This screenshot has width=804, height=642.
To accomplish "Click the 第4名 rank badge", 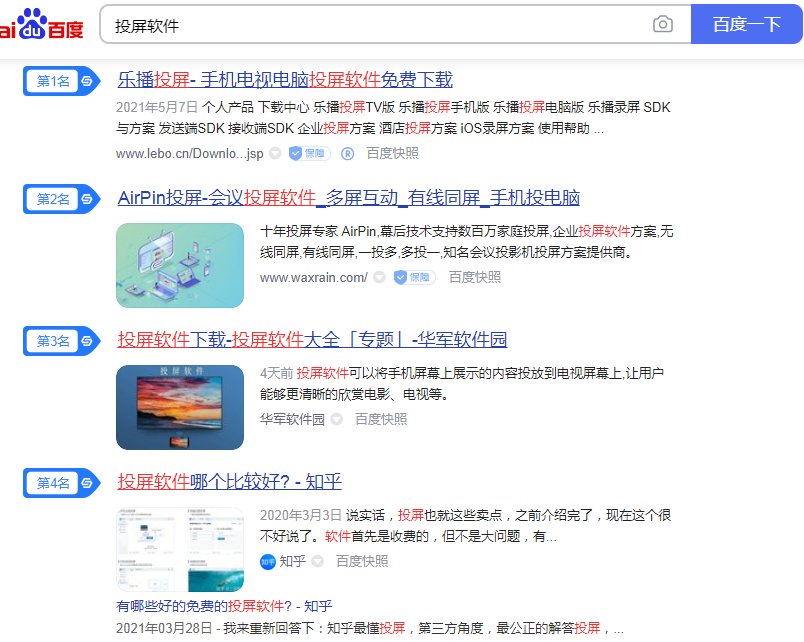I will 61,483.
